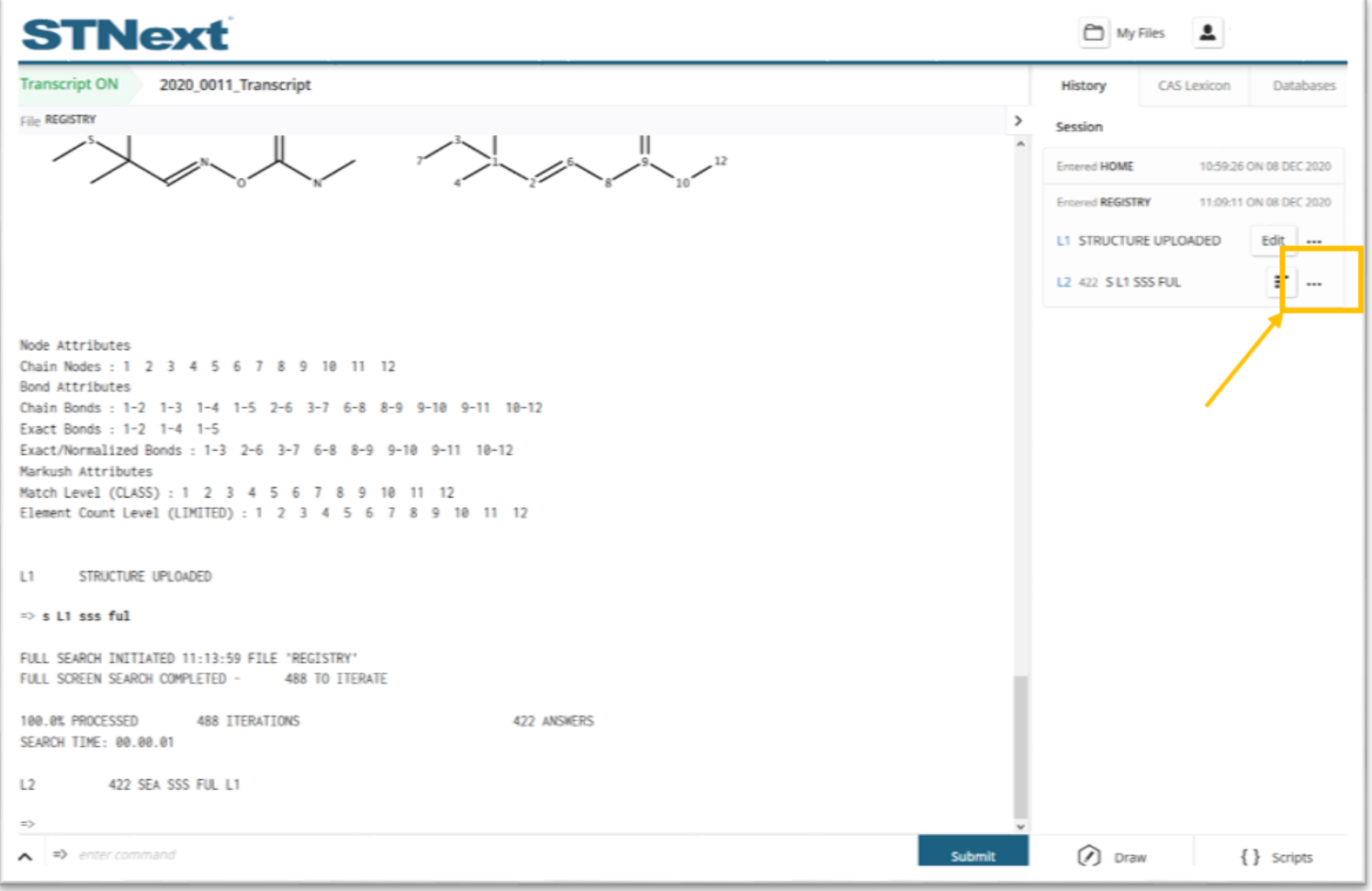
Task: Switch to the Databases tab
Action: 1303,85
